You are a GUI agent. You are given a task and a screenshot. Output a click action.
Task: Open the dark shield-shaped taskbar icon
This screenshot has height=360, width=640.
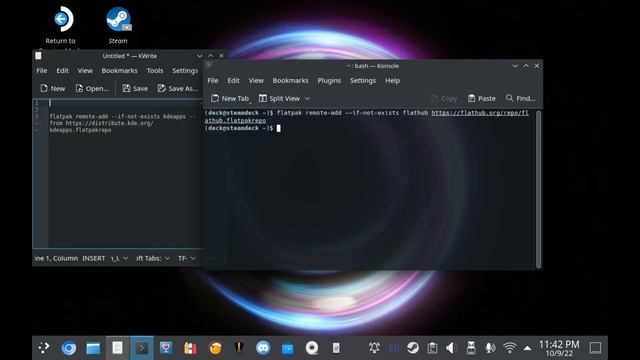pos(239,348)
